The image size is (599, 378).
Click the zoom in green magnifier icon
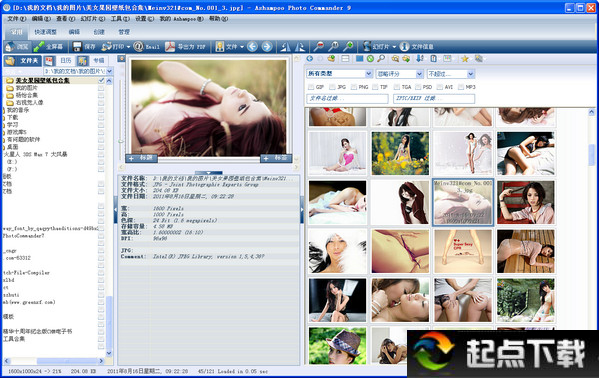(x=348, y=47)
